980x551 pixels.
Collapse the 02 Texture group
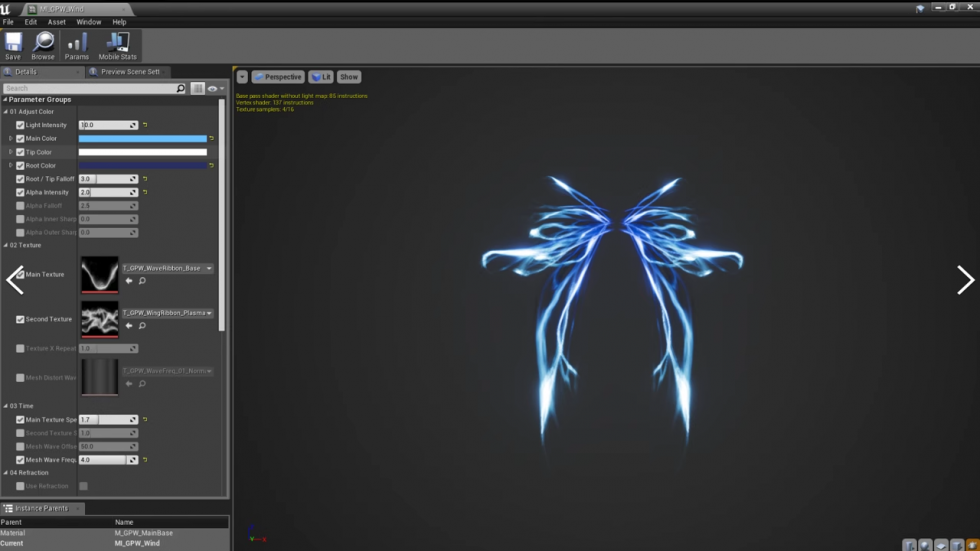coord(6,246)
